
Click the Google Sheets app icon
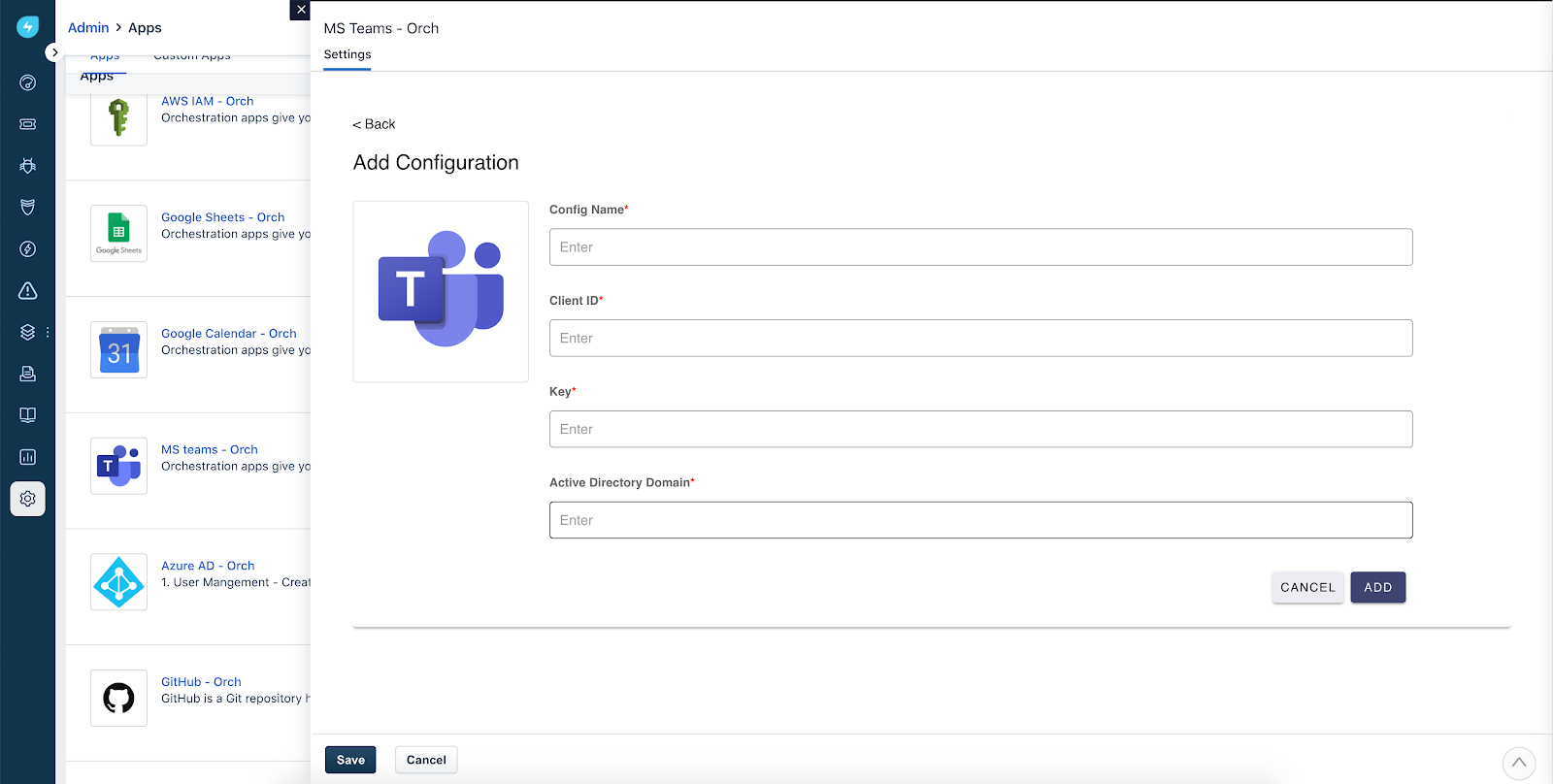click(118, 233)
